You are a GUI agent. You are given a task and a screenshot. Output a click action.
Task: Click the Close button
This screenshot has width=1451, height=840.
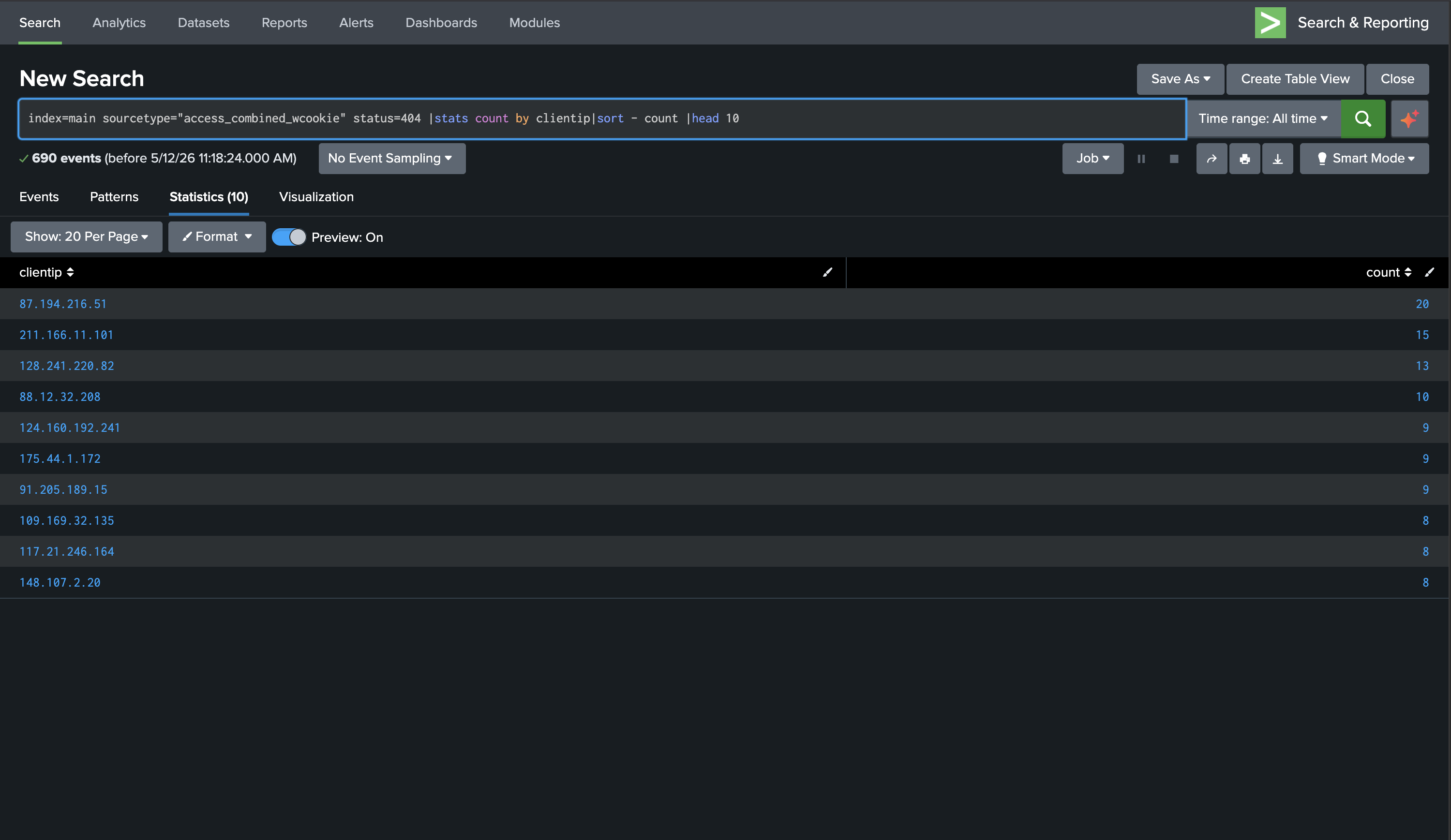tap(1397, 79)
